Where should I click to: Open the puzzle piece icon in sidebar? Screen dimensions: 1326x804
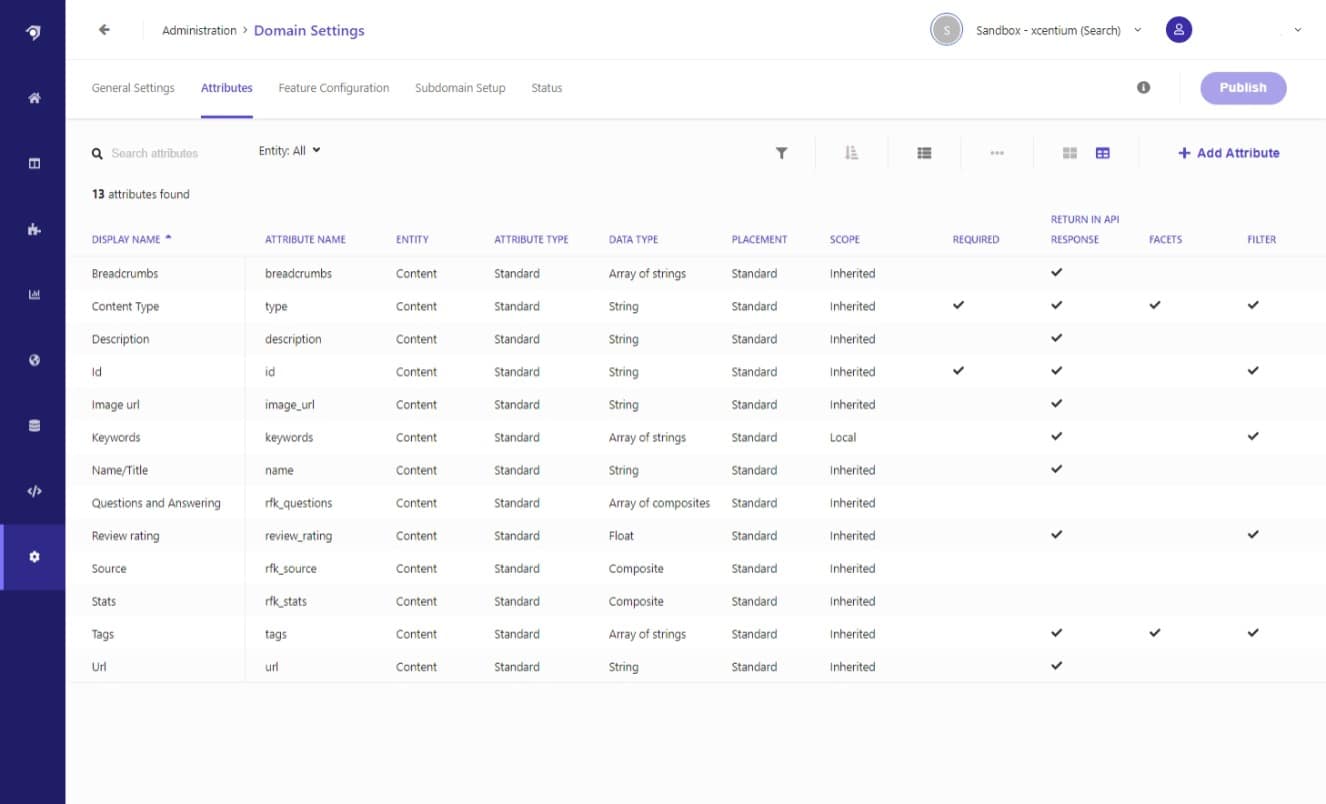point(34,229)
